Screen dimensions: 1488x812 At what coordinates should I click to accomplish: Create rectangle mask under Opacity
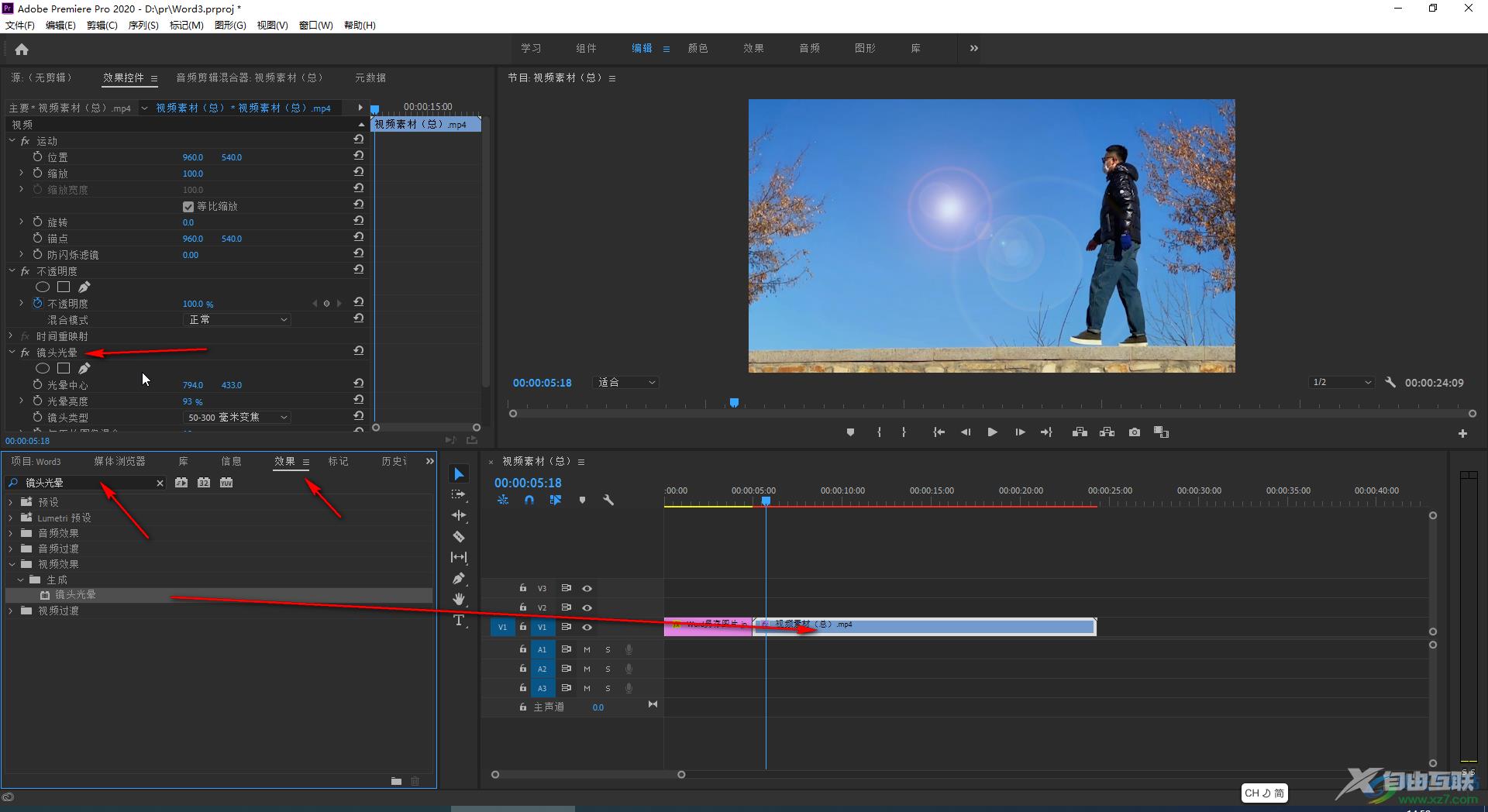[x=64, y=287]
